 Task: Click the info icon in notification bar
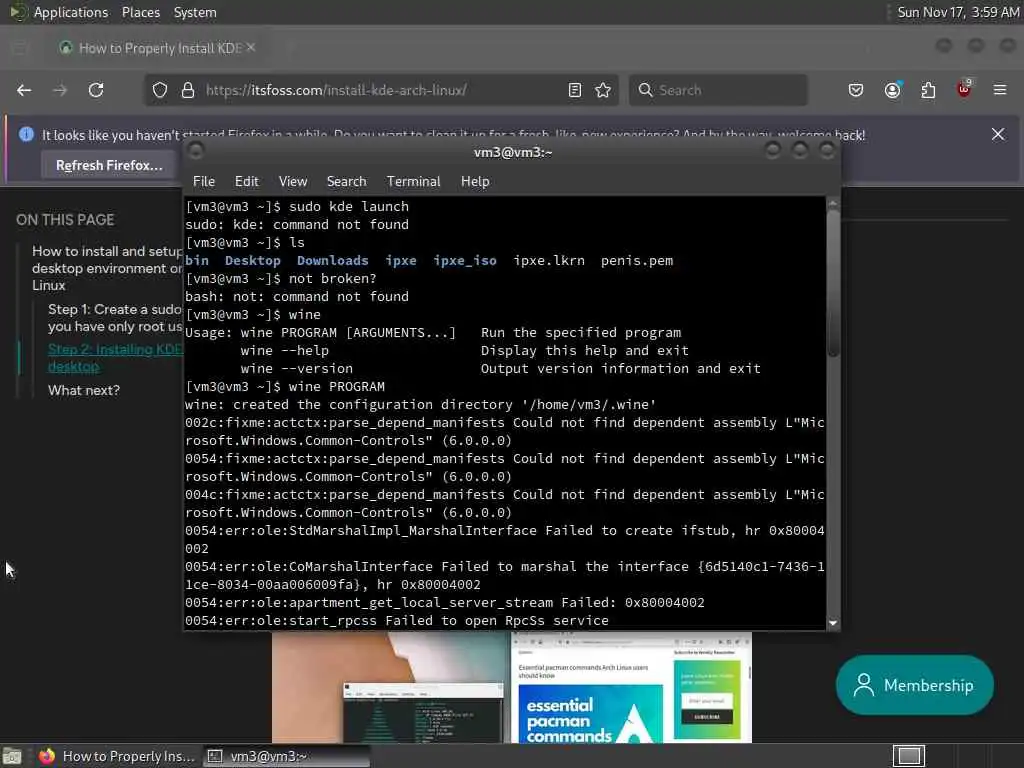[26, 135]
